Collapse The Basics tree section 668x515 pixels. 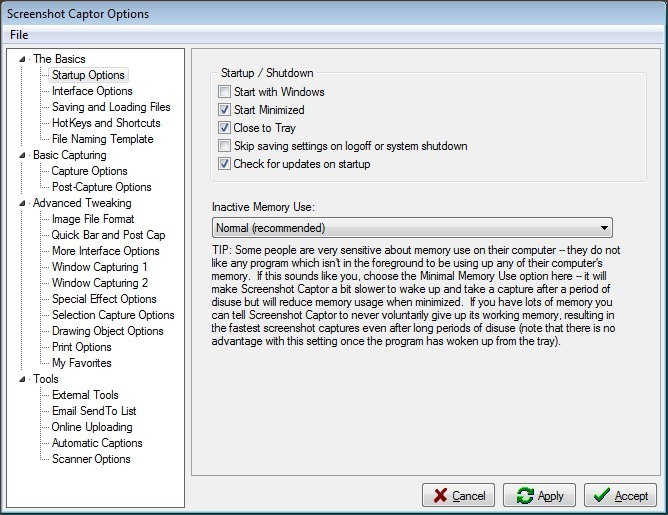click(24, 60)
